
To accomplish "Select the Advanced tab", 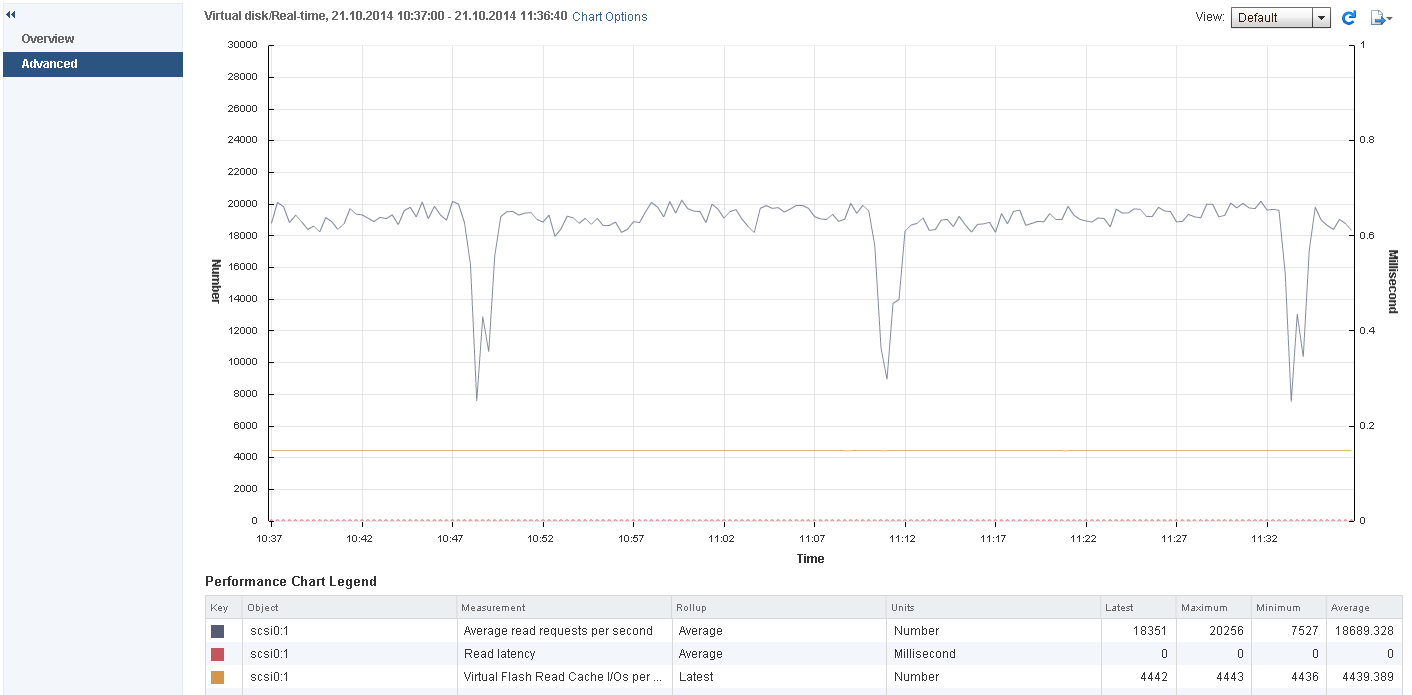I will [x=49, y=64].
